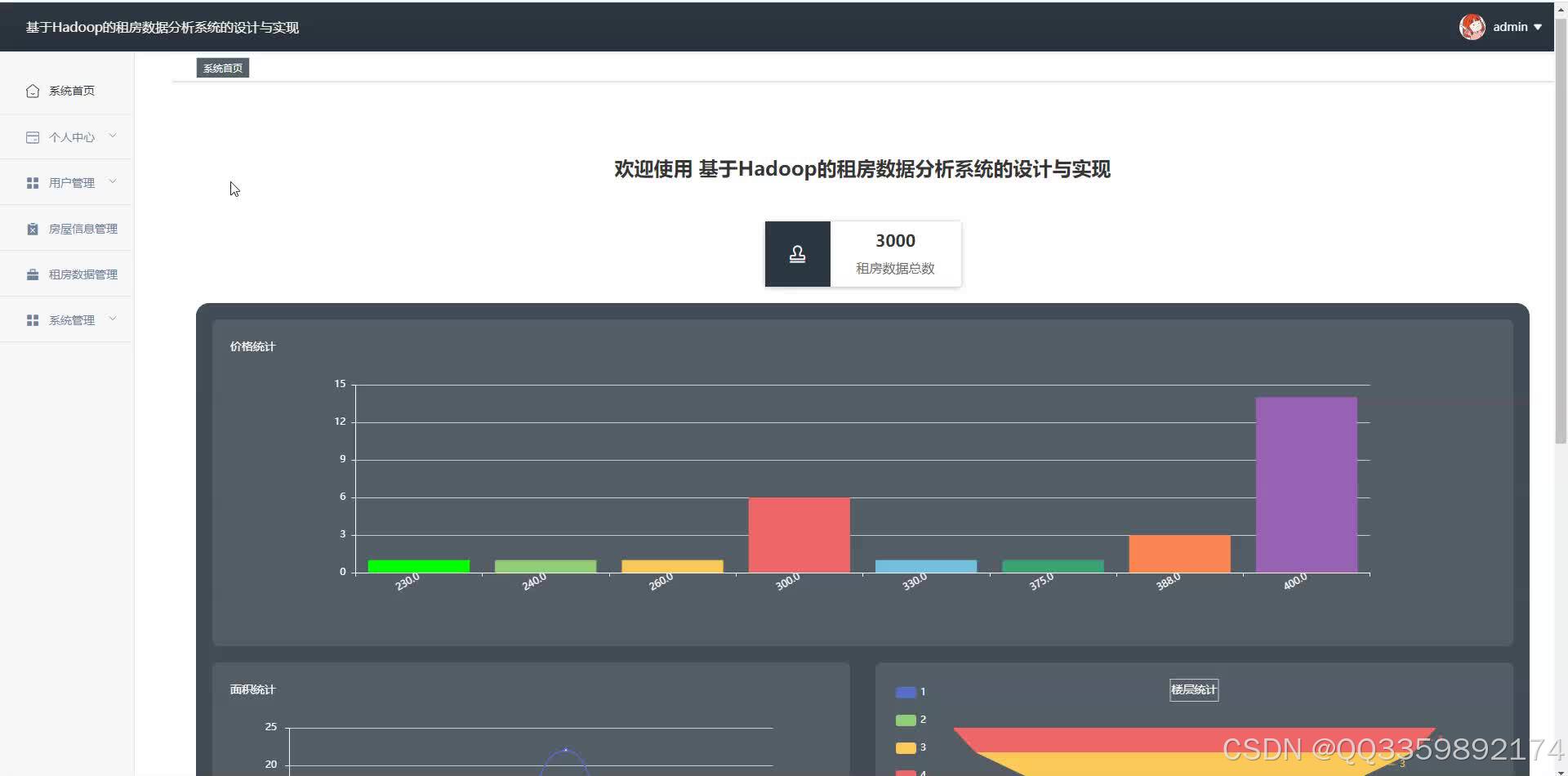
Task: Click the blue 330.0 bar
Action: click(x=926, y=566)
